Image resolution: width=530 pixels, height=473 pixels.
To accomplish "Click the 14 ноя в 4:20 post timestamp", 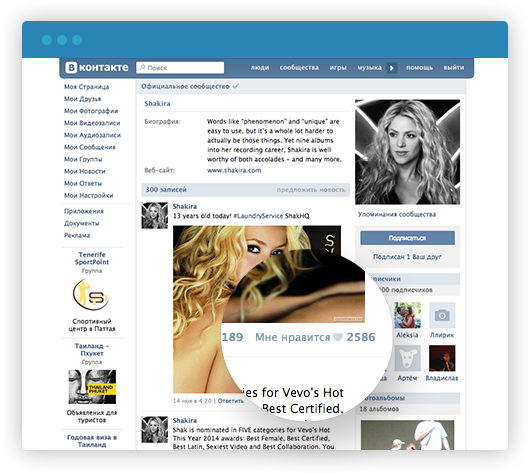I will pos(192,401).
